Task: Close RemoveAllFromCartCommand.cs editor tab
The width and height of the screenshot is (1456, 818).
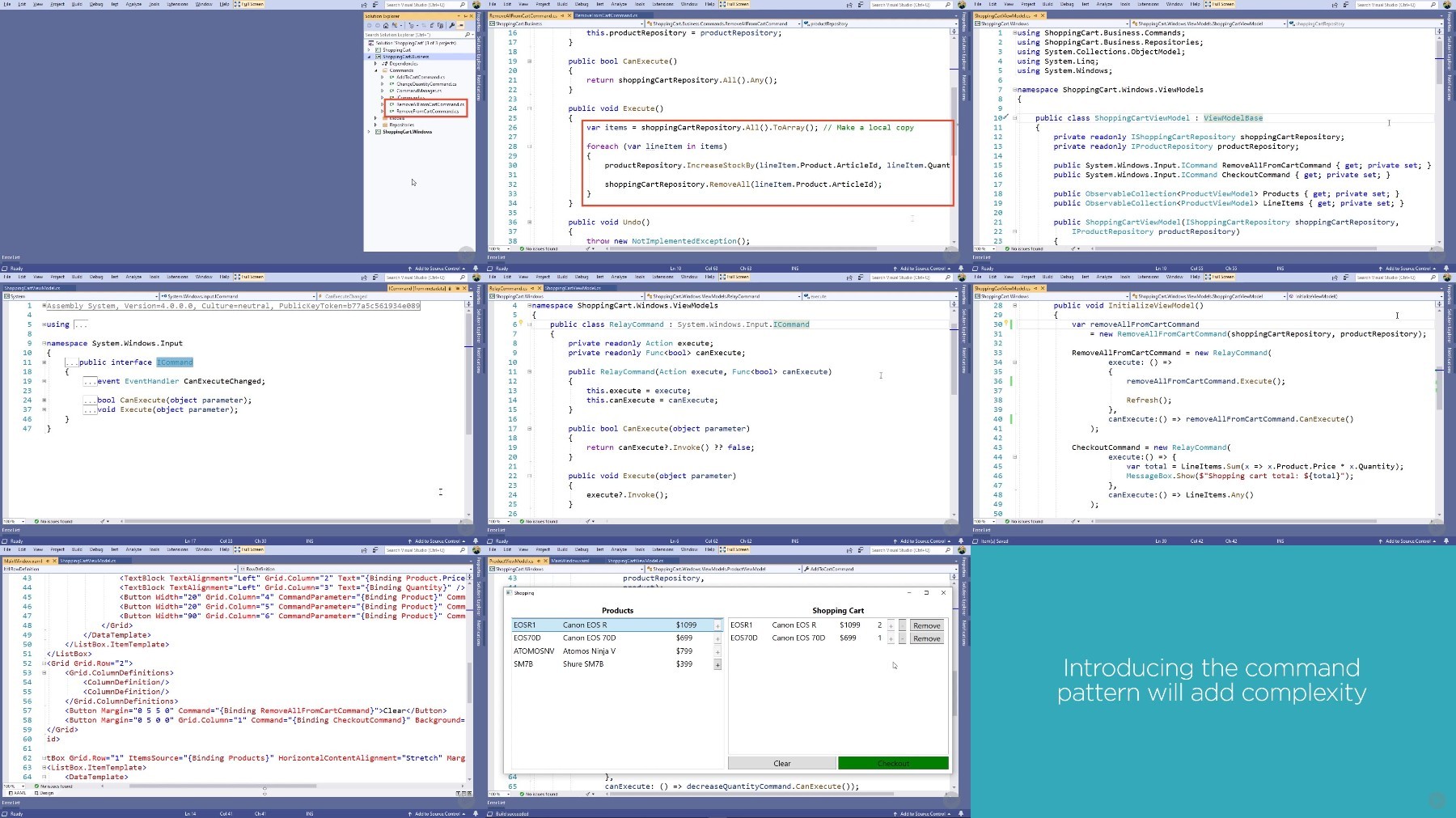Action: tap(569, 15)
